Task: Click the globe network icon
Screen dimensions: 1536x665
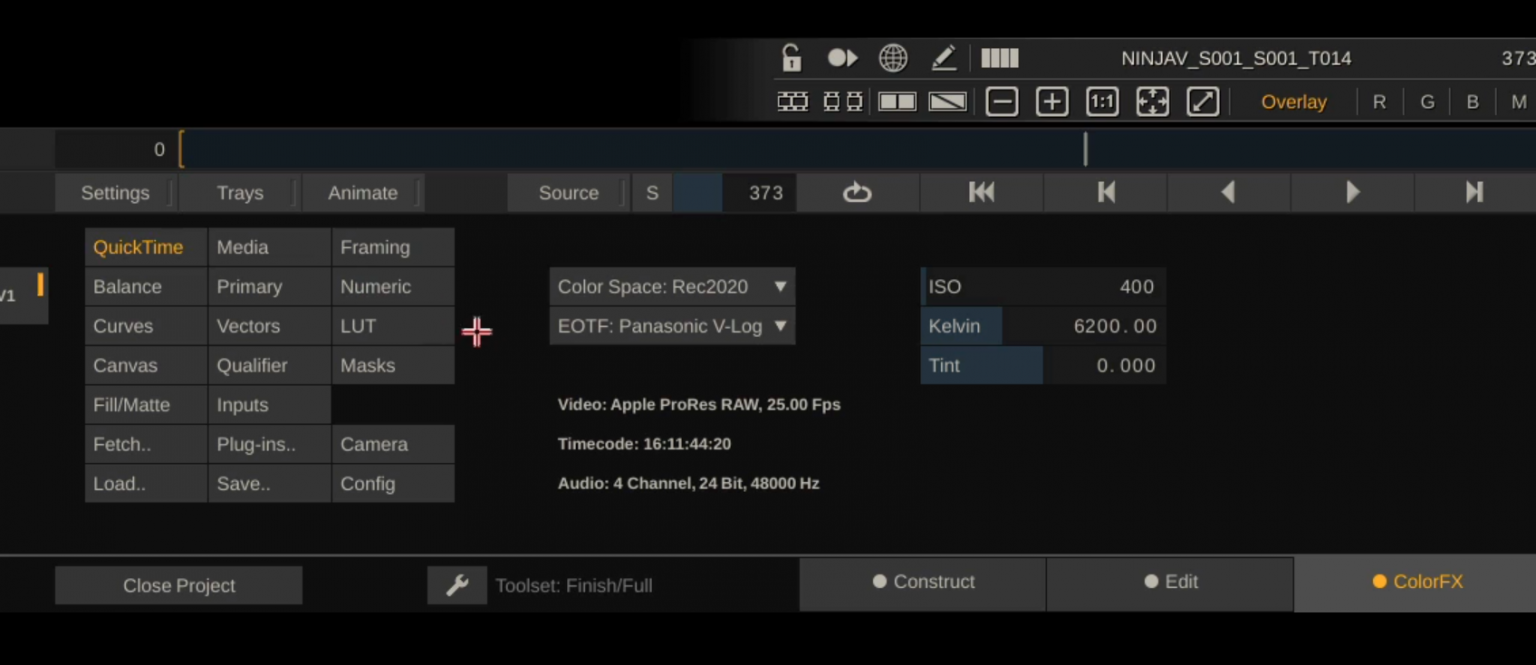Action: pyautogui.click(x=893, y=57)
